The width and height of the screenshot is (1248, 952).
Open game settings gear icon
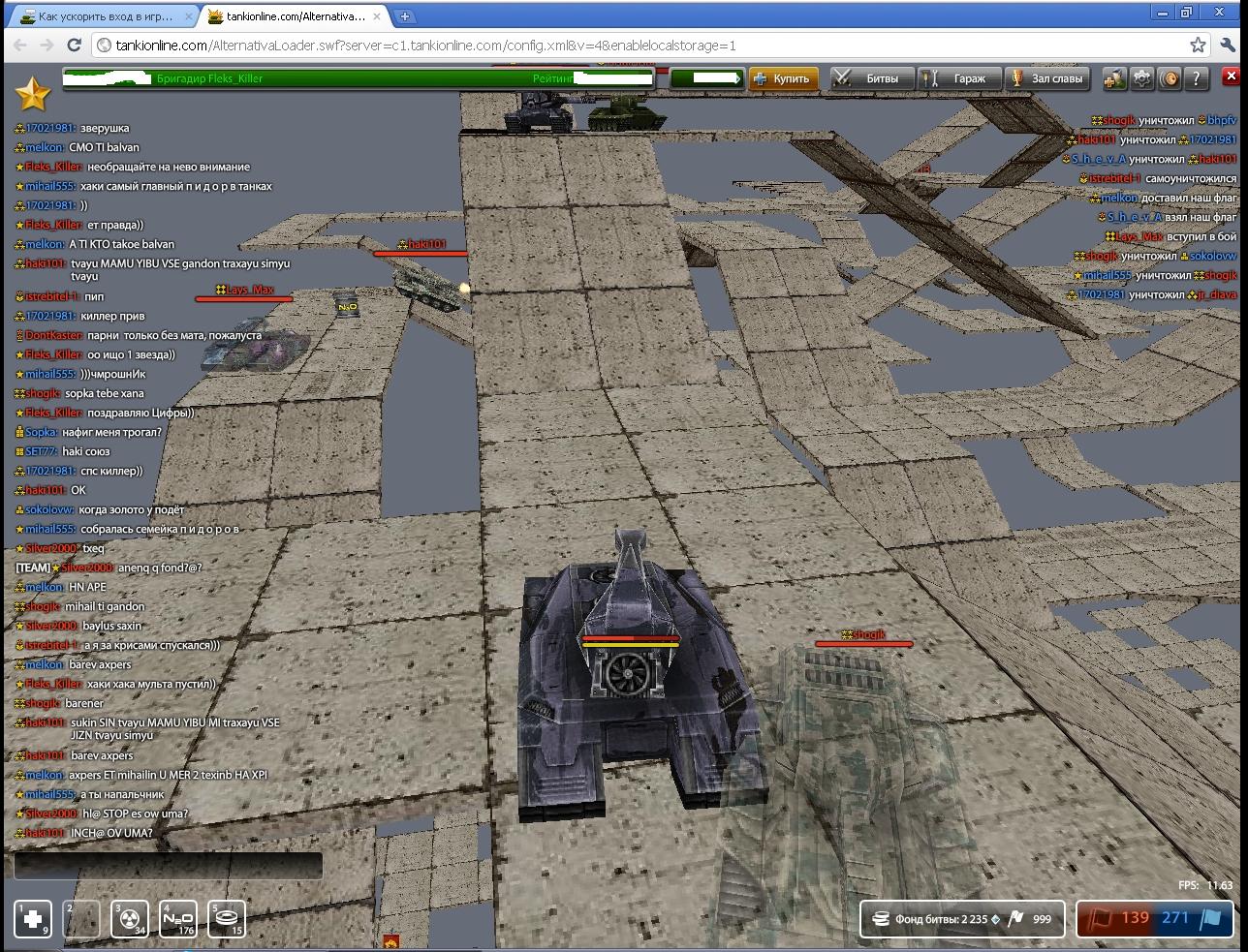tap(1142, 79)
